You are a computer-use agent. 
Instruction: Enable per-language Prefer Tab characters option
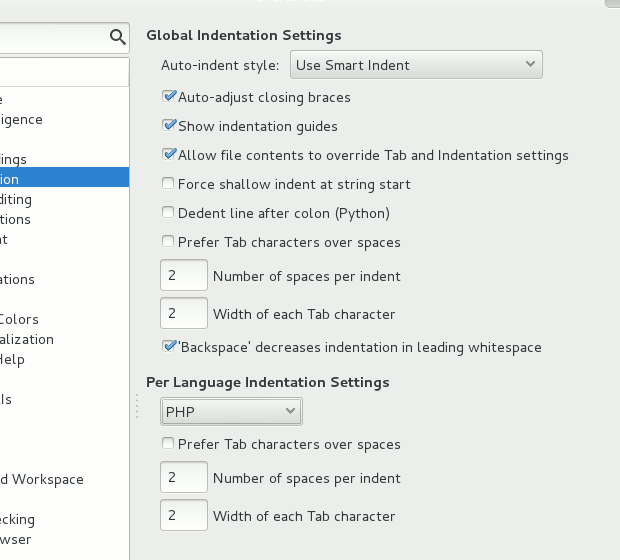[169, 444]
